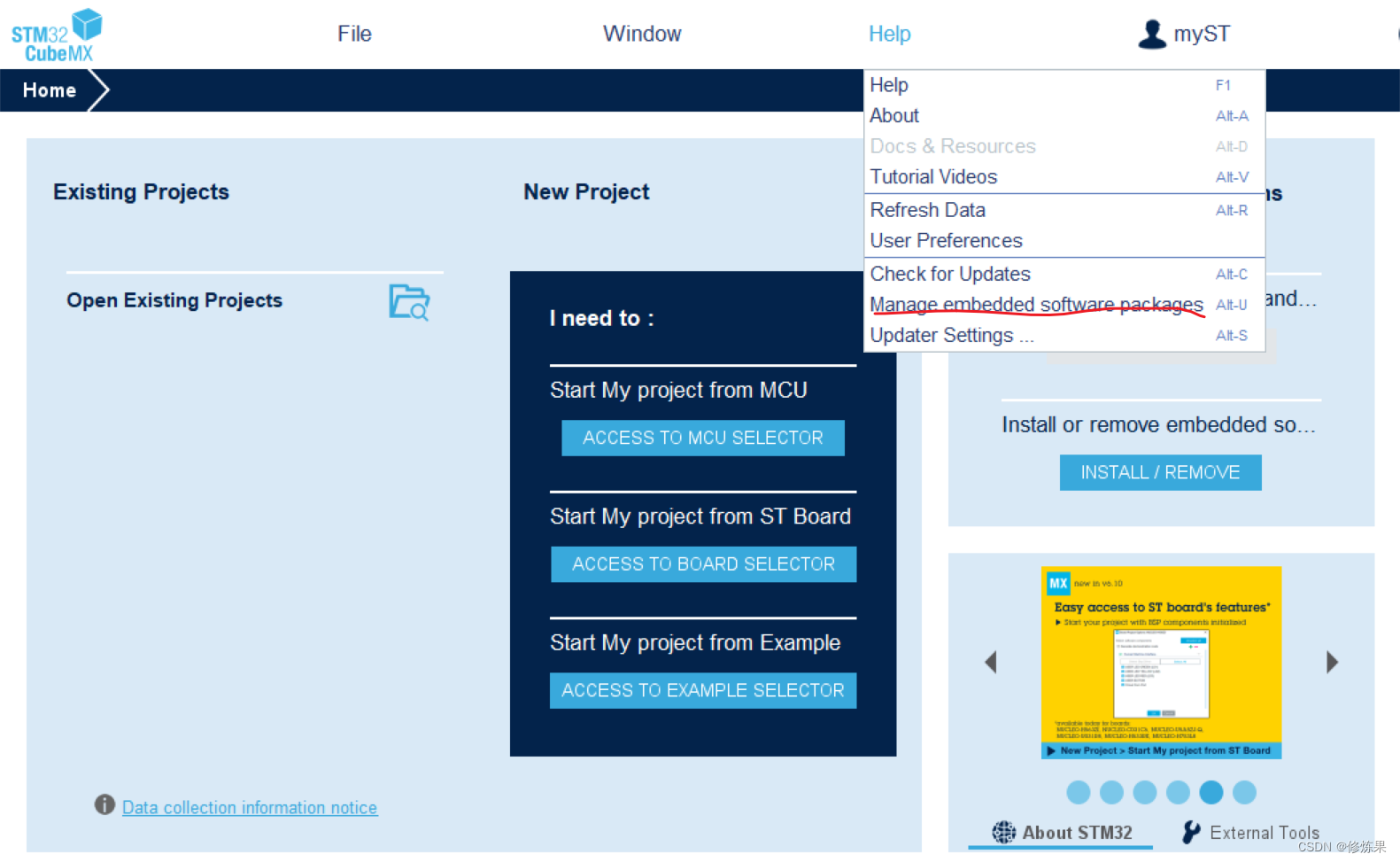Click 'I need to :' heading
The image size is (1400, 862).
click(601, 318)
